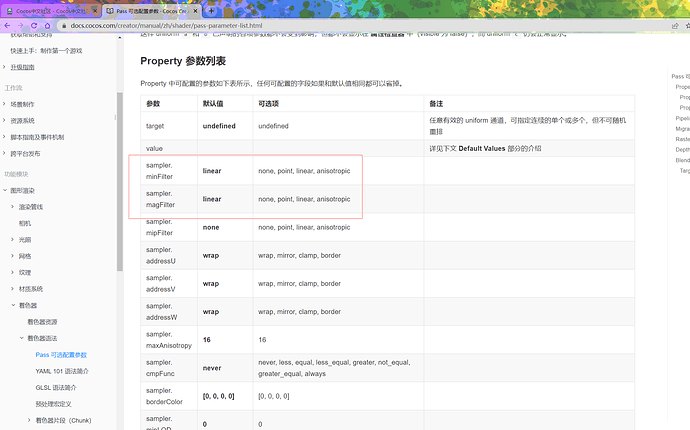690x430 pixels.
Task: Select the Pass 可选配置参数 browser tab
Action: pos(152,11)
